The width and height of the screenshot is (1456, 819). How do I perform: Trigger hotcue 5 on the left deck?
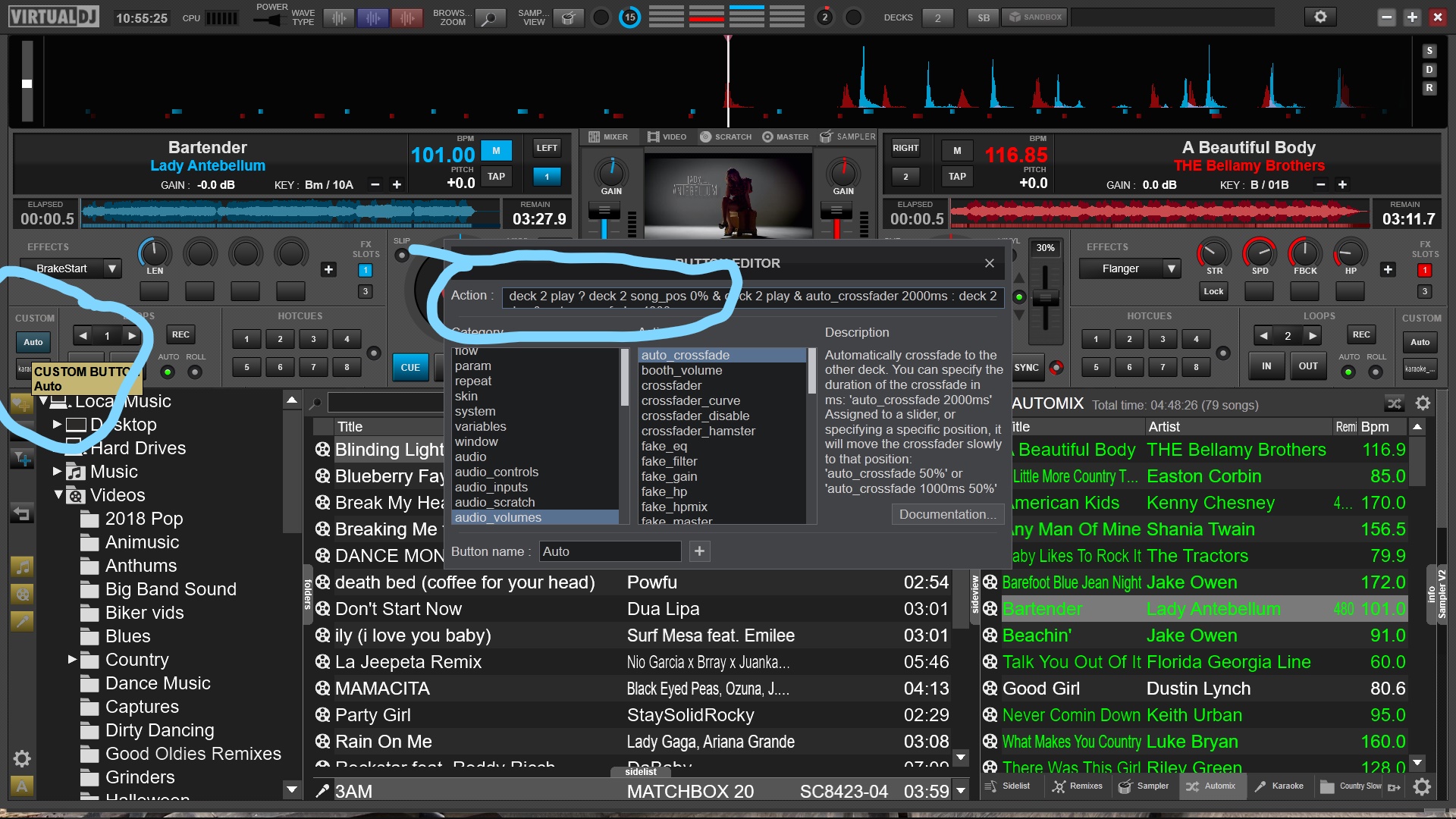pos(246,367)
